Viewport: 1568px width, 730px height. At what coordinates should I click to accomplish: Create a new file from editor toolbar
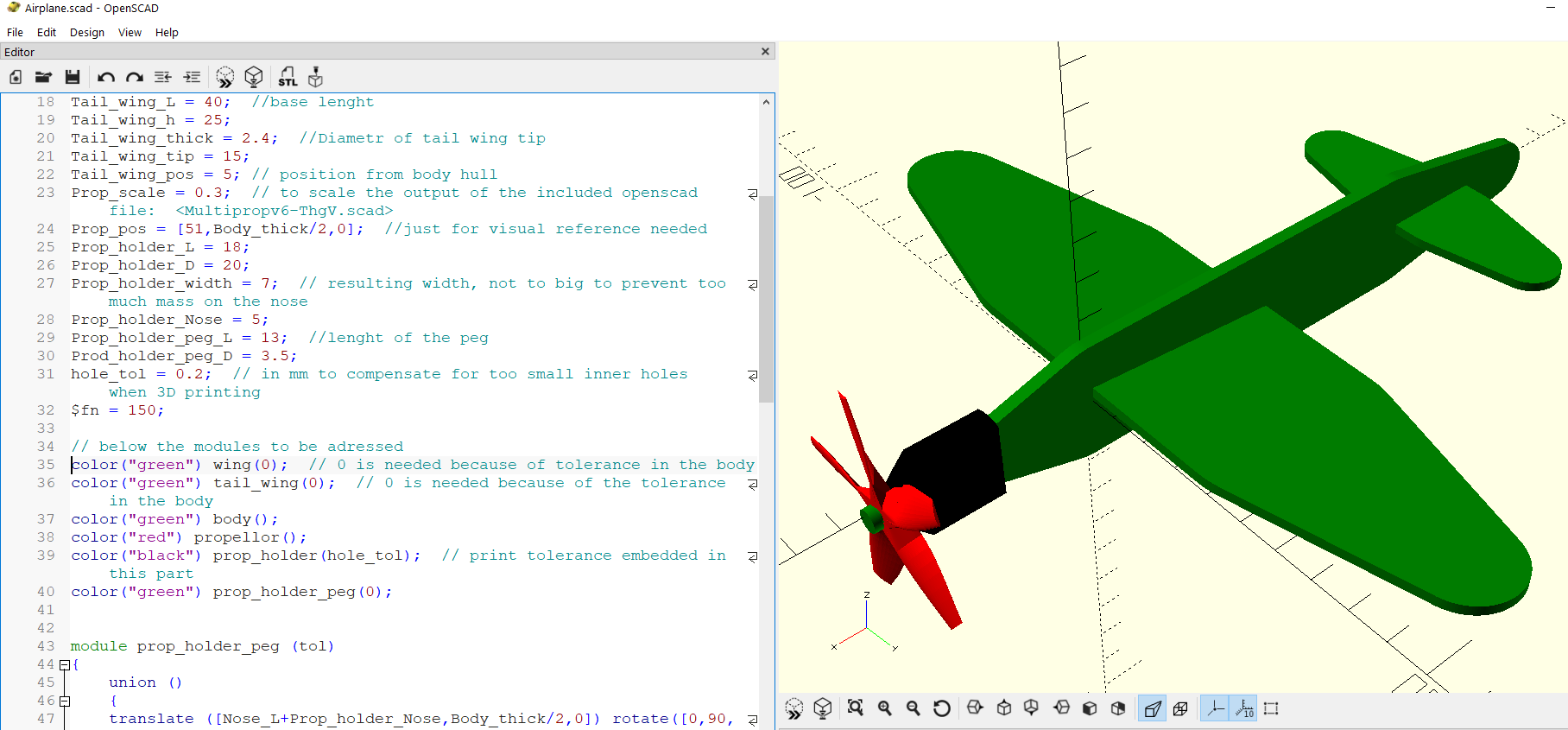point(16,77)
